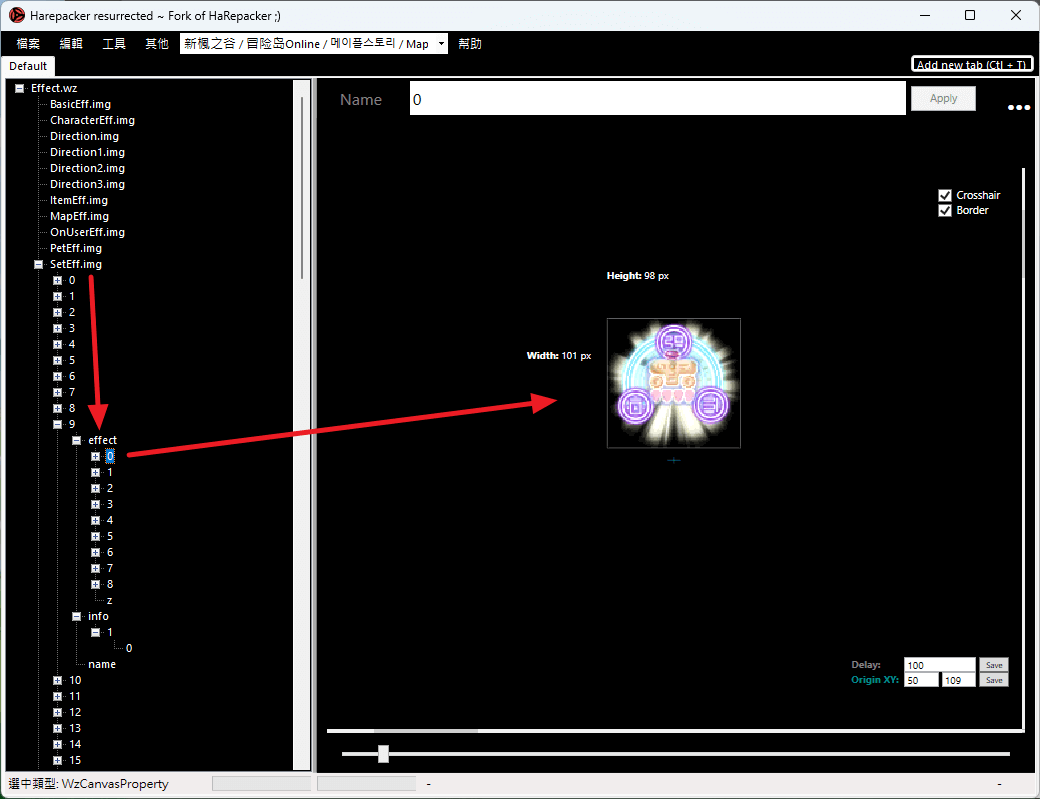This screenshot has height=799, width=1040.
Task: Click the Harepacker app logo icon
Action: tap(17, 15)
